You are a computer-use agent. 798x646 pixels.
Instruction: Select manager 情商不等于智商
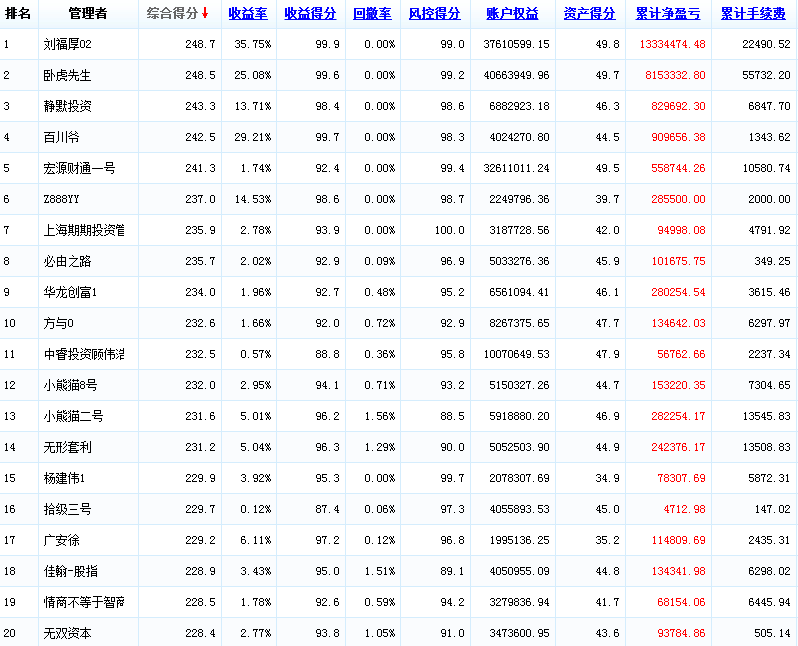84,602
